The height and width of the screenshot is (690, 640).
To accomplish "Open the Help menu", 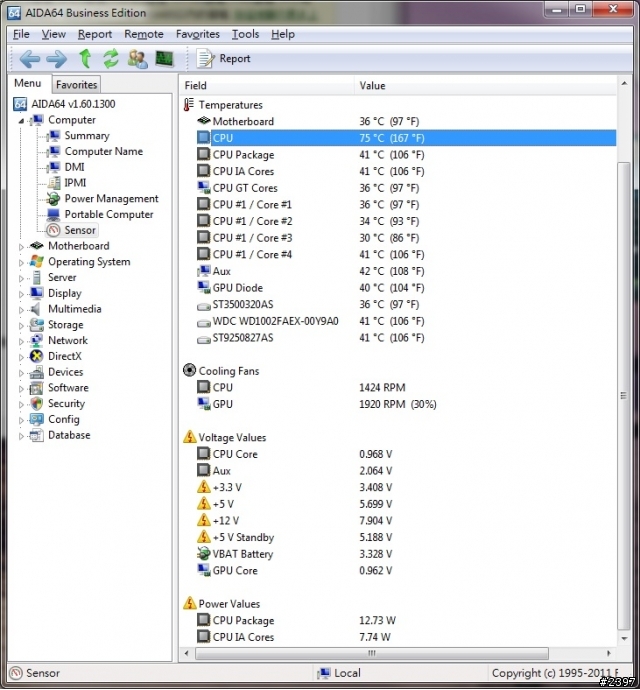I will click(x=283, y=34).
